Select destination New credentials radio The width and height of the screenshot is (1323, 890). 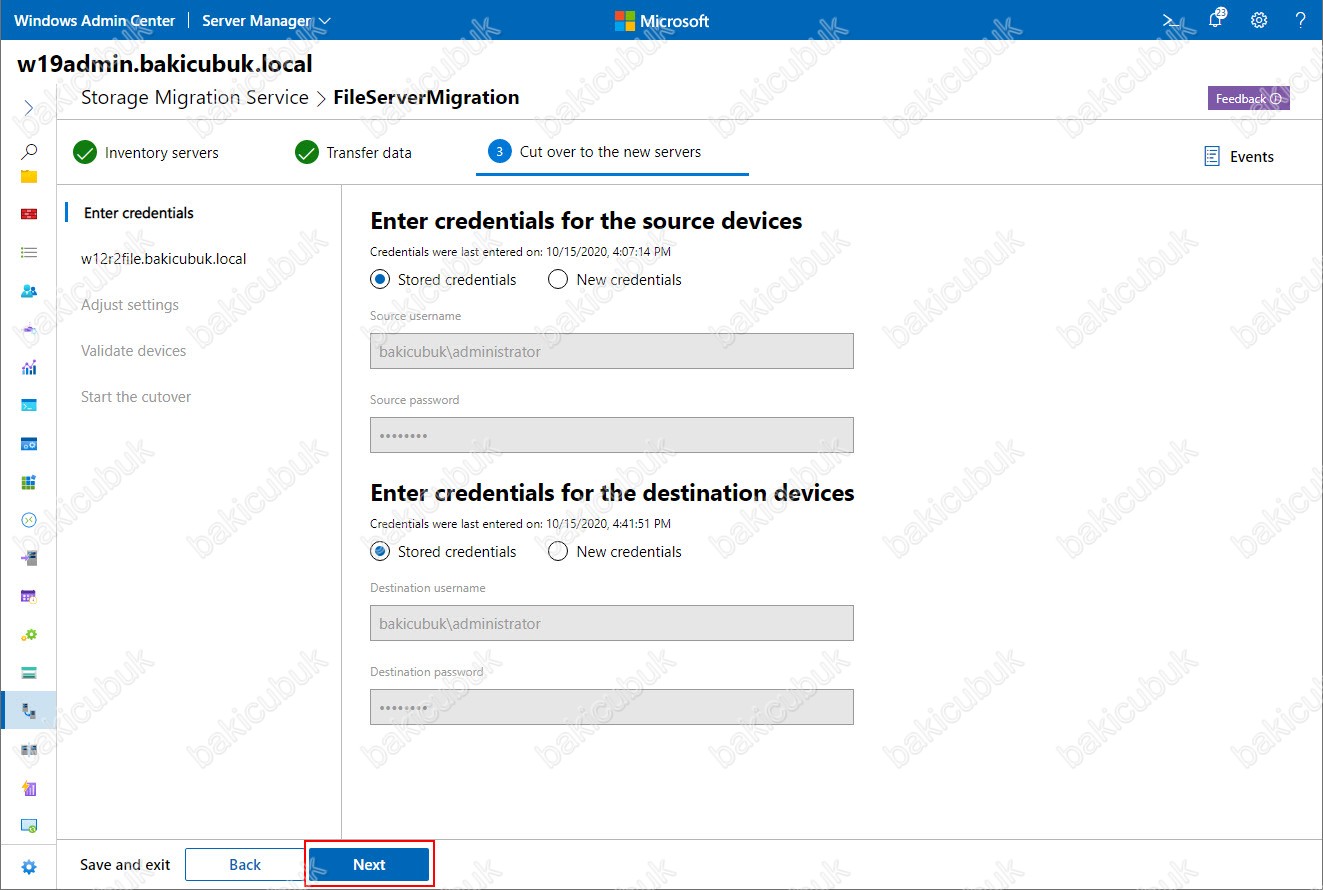click(x=558, y=551)
